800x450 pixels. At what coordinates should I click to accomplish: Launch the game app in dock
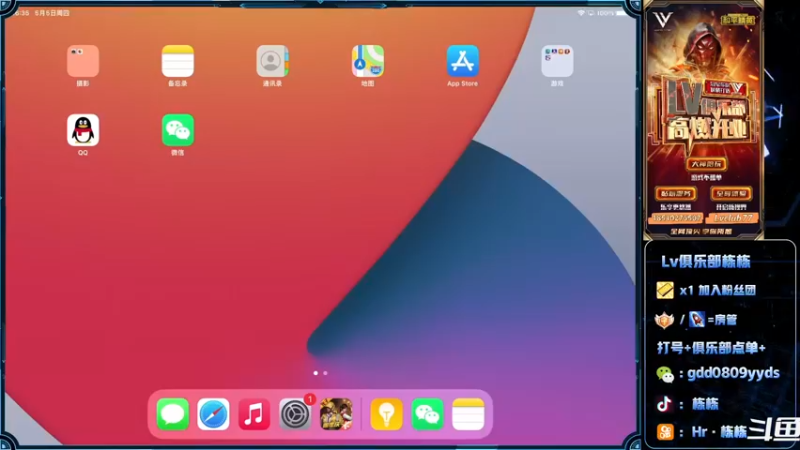[x=336, y=414]
